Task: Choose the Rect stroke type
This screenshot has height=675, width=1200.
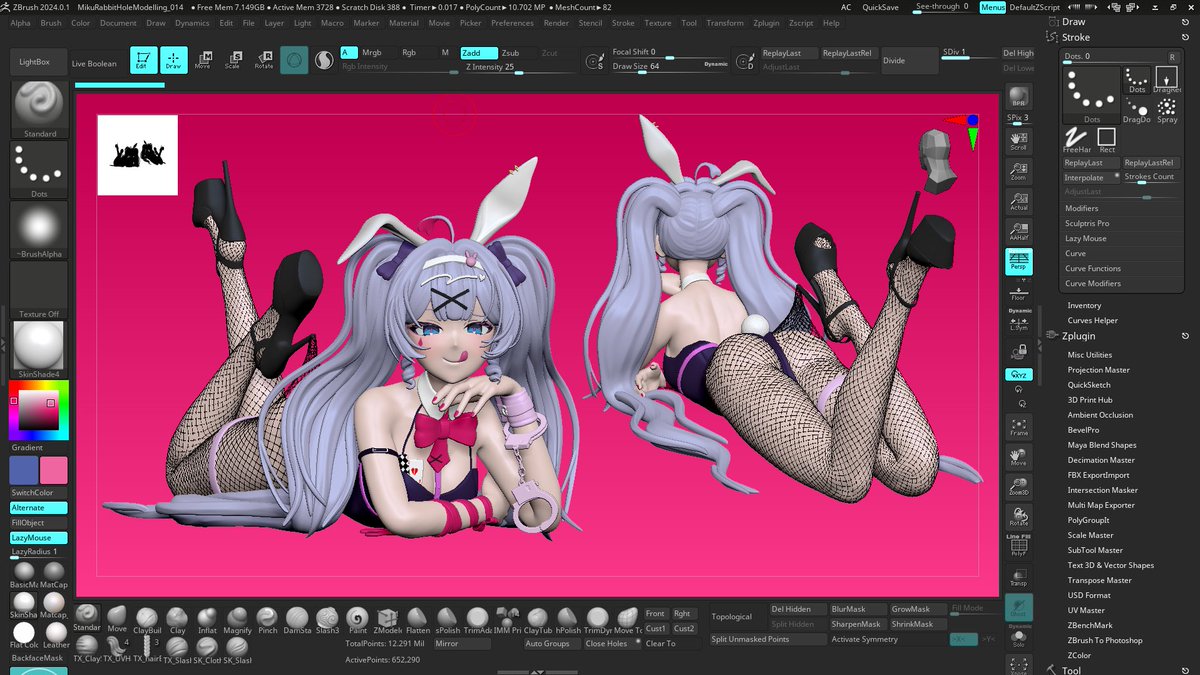Action: (1106, 141)
